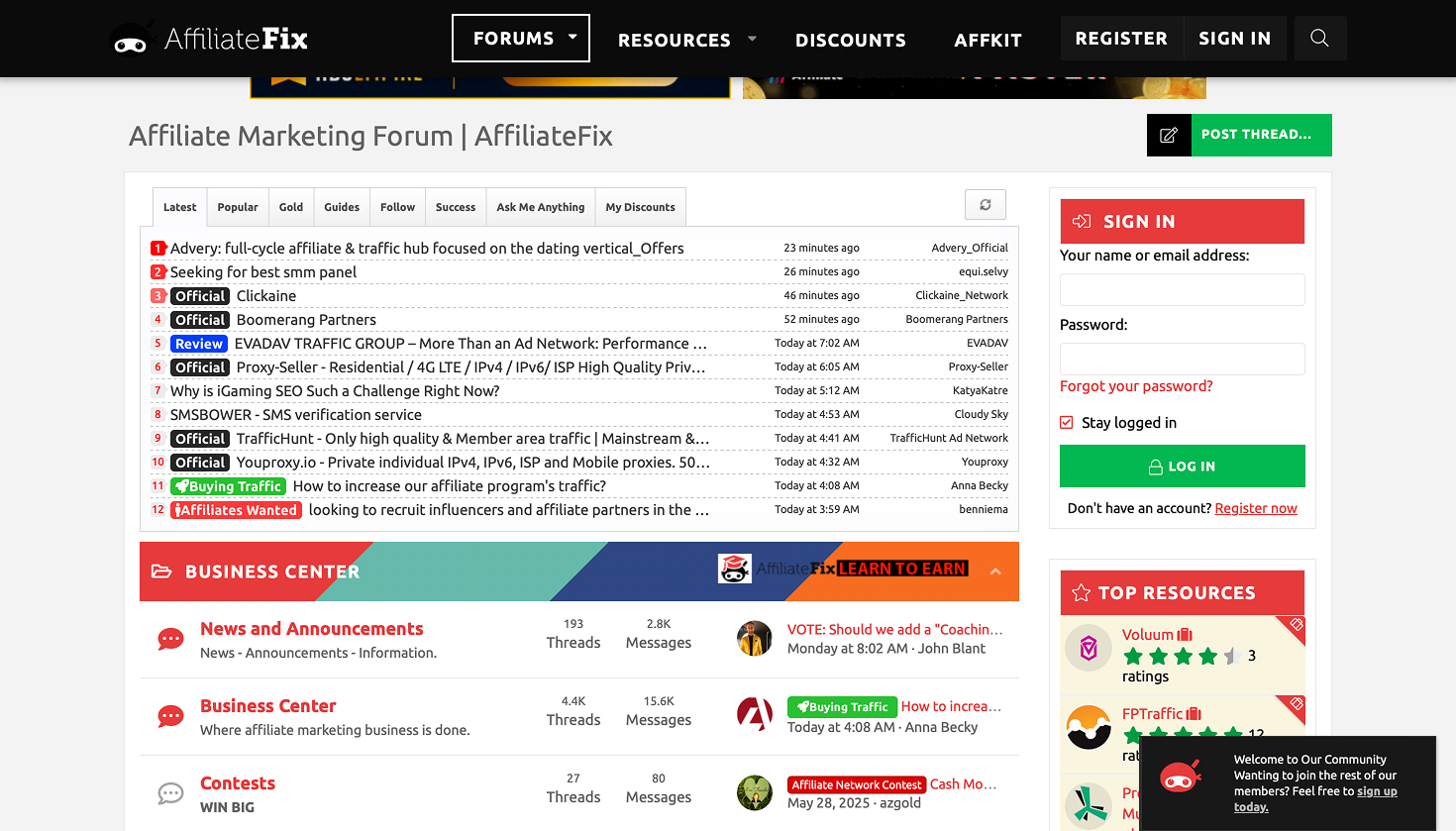Open the VOTE Coaching thread link
1456x831 pixels.
click(x=895, y=629)
